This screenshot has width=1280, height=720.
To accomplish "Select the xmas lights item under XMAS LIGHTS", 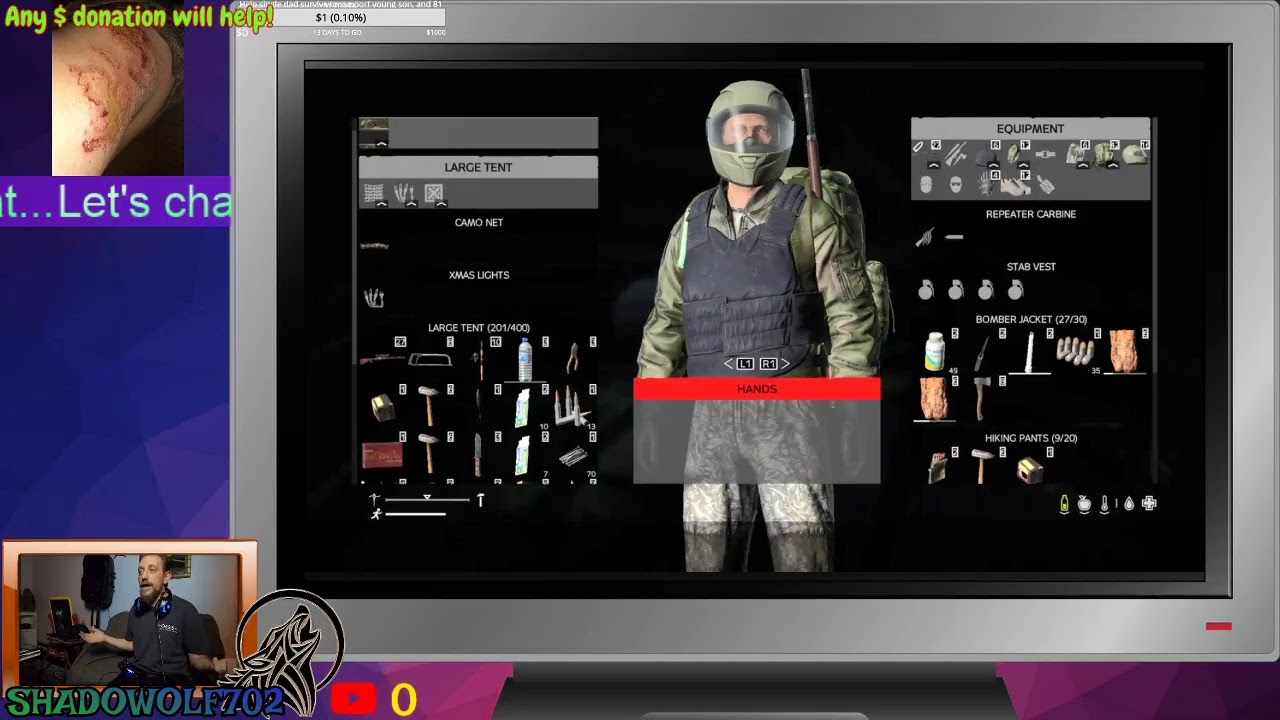I will click(374, 298).
